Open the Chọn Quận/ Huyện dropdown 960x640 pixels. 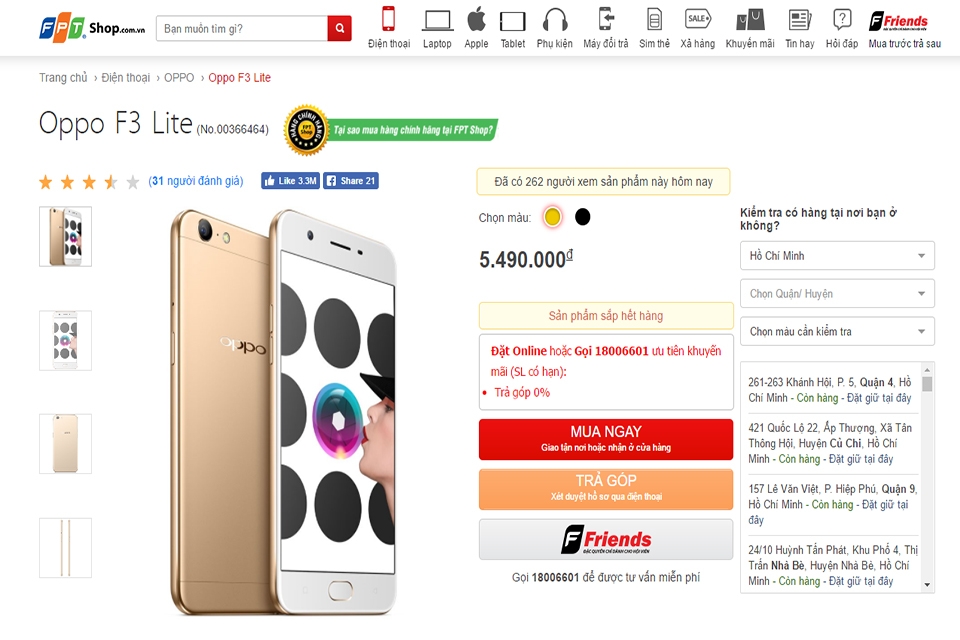pyautogui.click(x=837, y=294)
